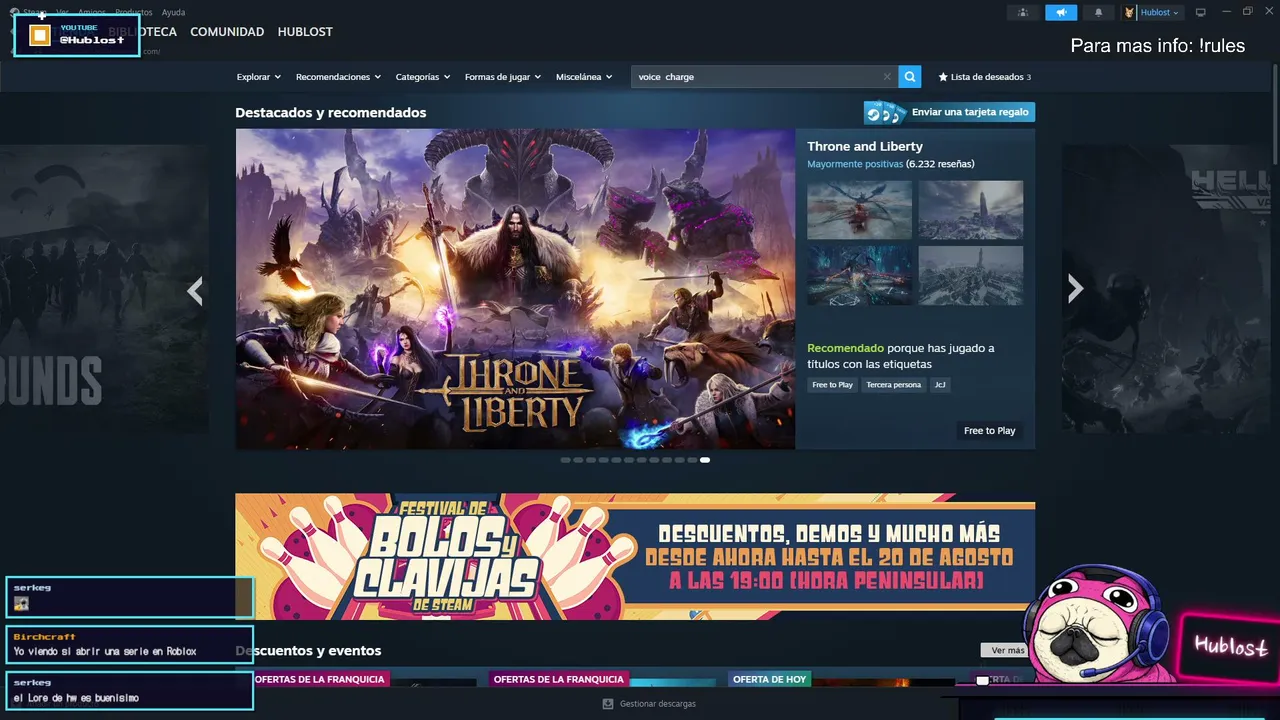Open the Festival de Bolos y Clavijas banner

(x=635, y=556)
